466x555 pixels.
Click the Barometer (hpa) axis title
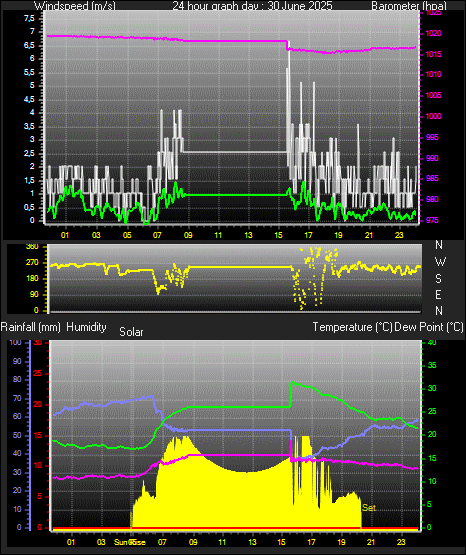[409, 6]
